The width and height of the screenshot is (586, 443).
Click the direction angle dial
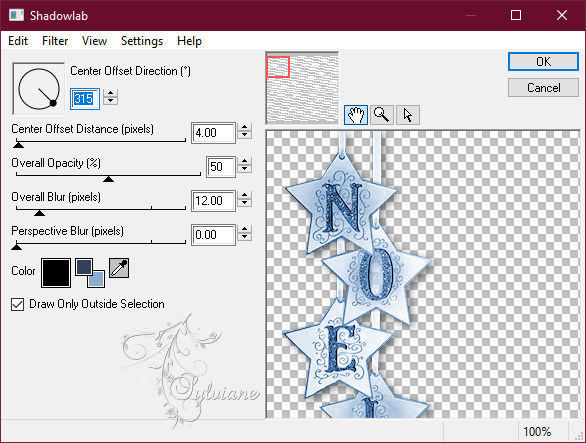point(38,89)
